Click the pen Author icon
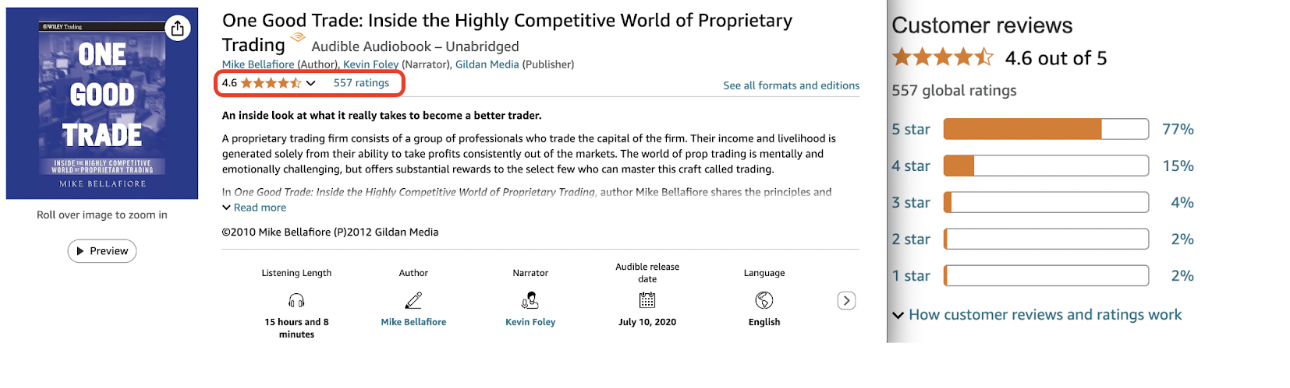 coord(413,300)
